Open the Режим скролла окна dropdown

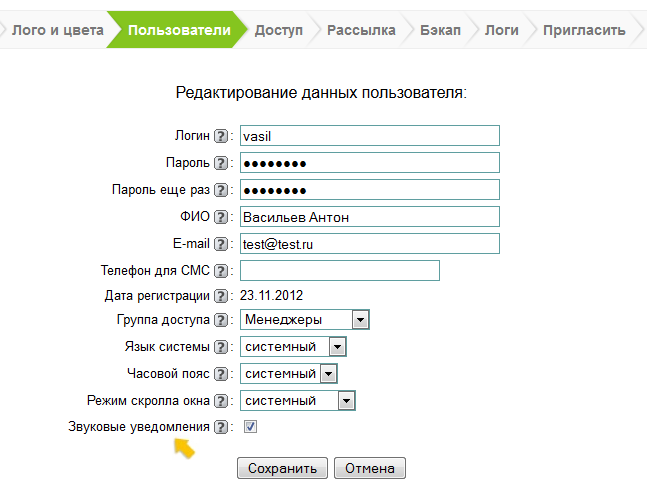pyautogui.click(x=346, y=401)
